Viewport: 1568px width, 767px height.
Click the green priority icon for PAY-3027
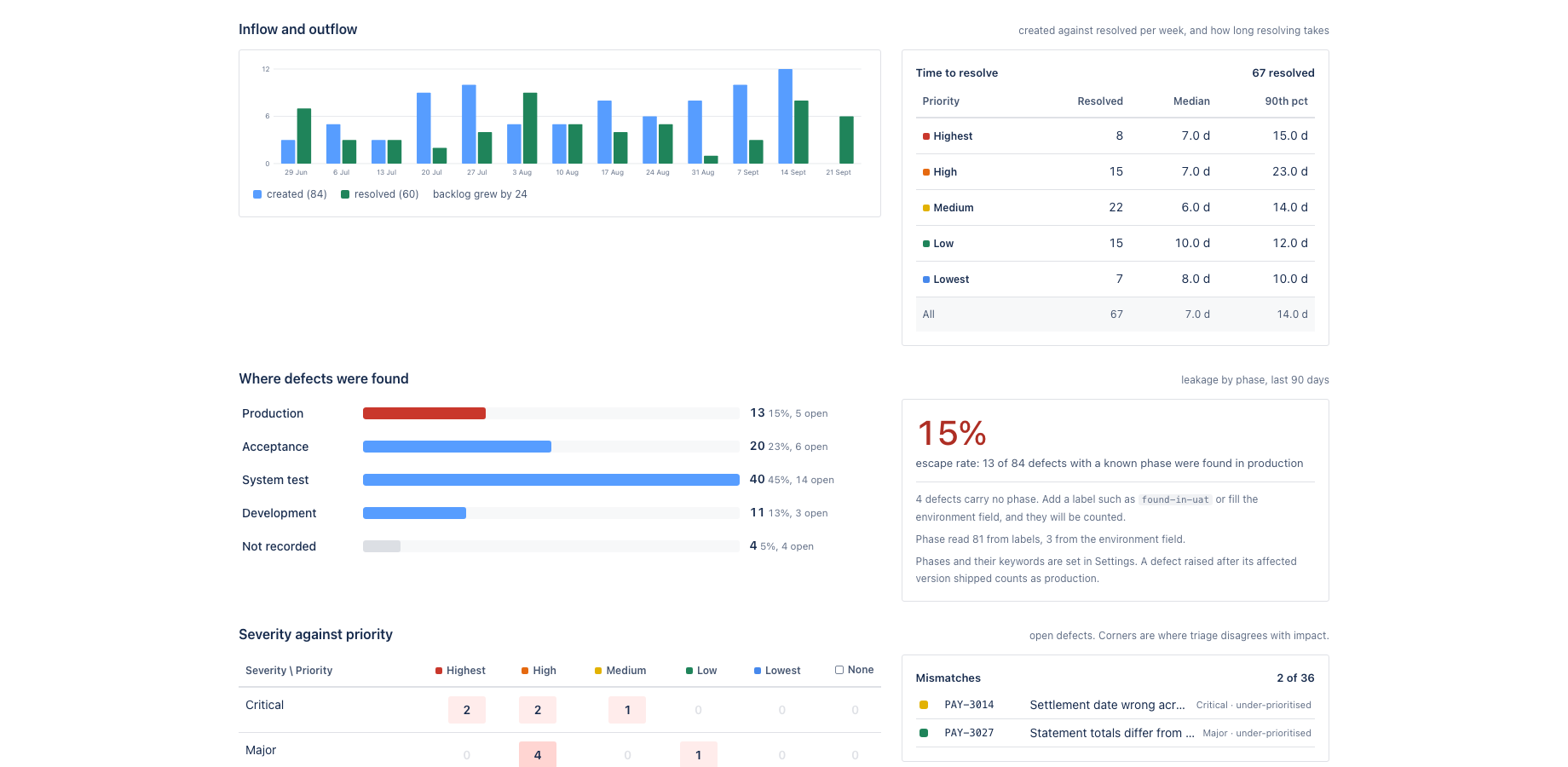pos(924,733)
